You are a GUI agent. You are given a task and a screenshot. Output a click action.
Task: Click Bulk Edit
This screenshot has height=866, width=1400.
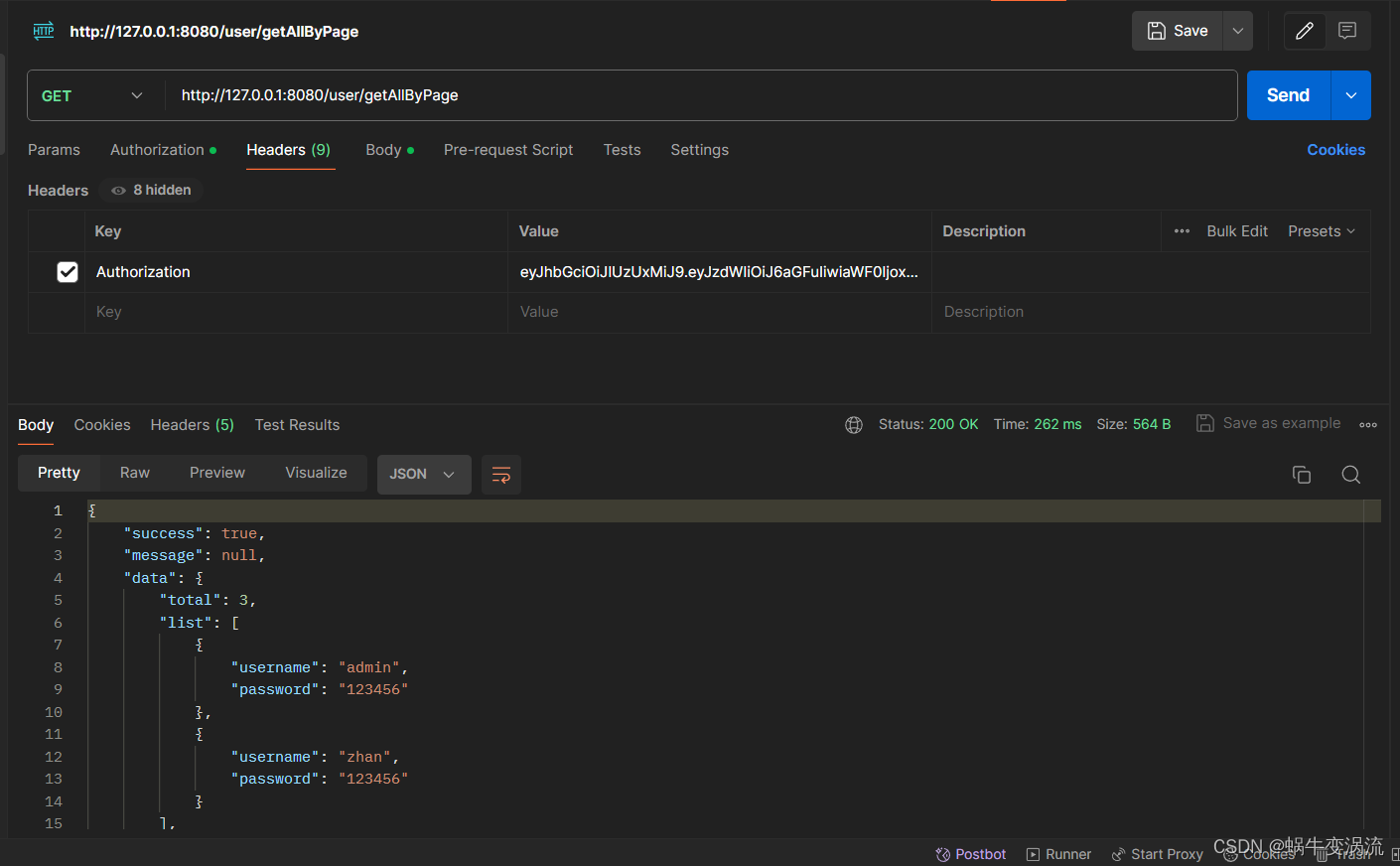pos(1237,231)
